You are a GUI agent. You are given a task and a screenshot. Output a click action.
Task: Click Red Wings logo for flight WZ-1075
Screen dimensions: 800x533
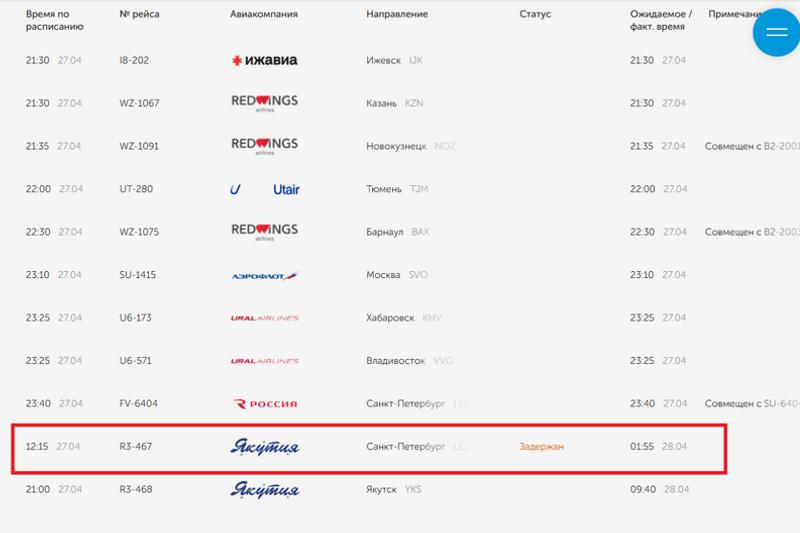tap(265, 232)
